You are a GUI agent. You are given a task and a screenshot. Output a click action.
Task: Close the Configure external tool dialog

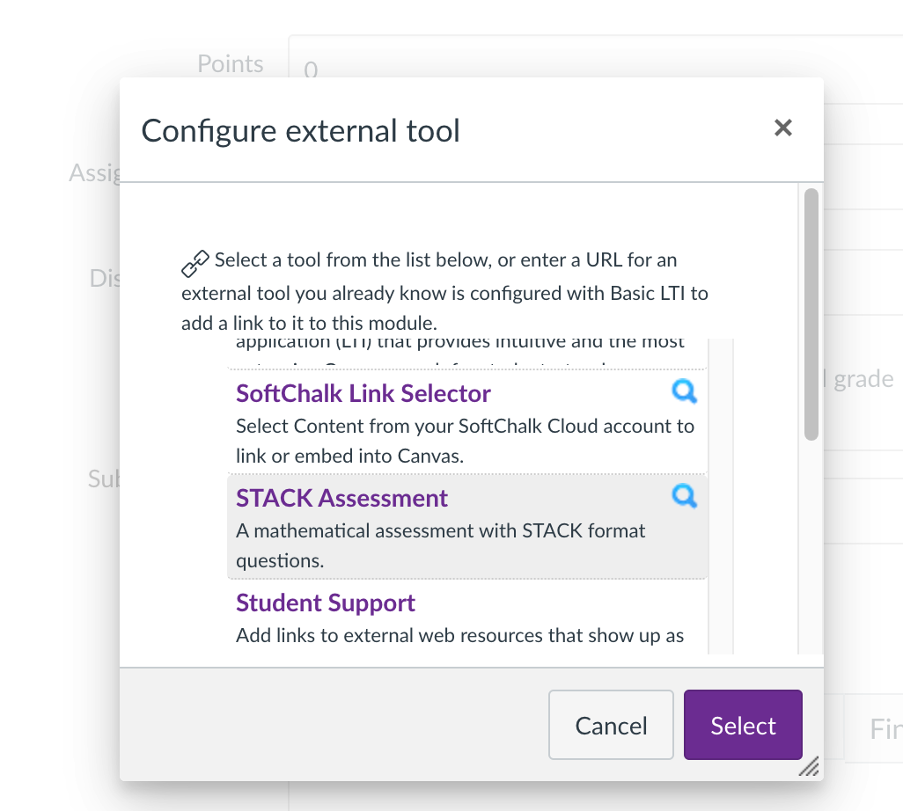coord(783,127)
